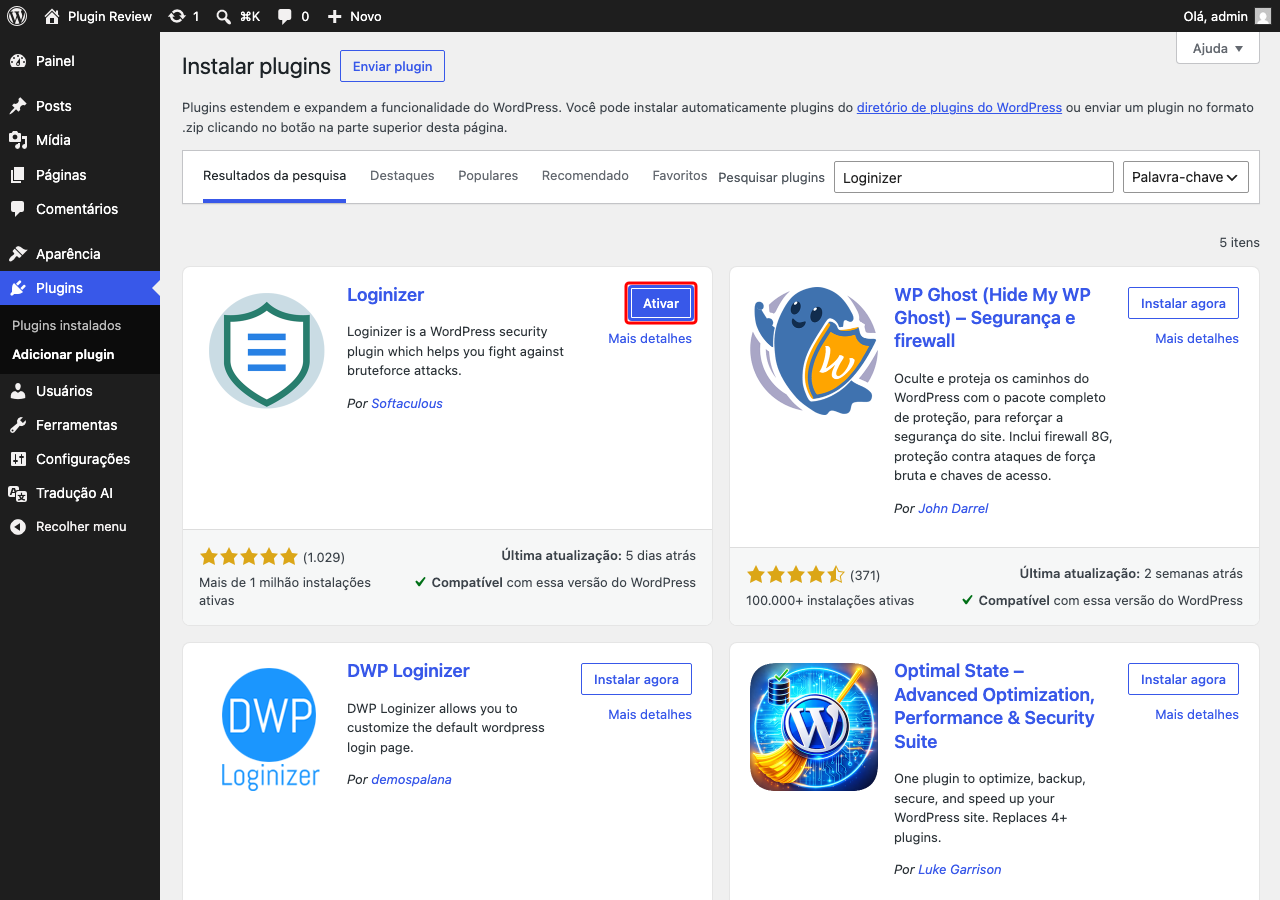
Task: Select the Recomendado tab
Action: pyautogui.click(x=585, y=176)
